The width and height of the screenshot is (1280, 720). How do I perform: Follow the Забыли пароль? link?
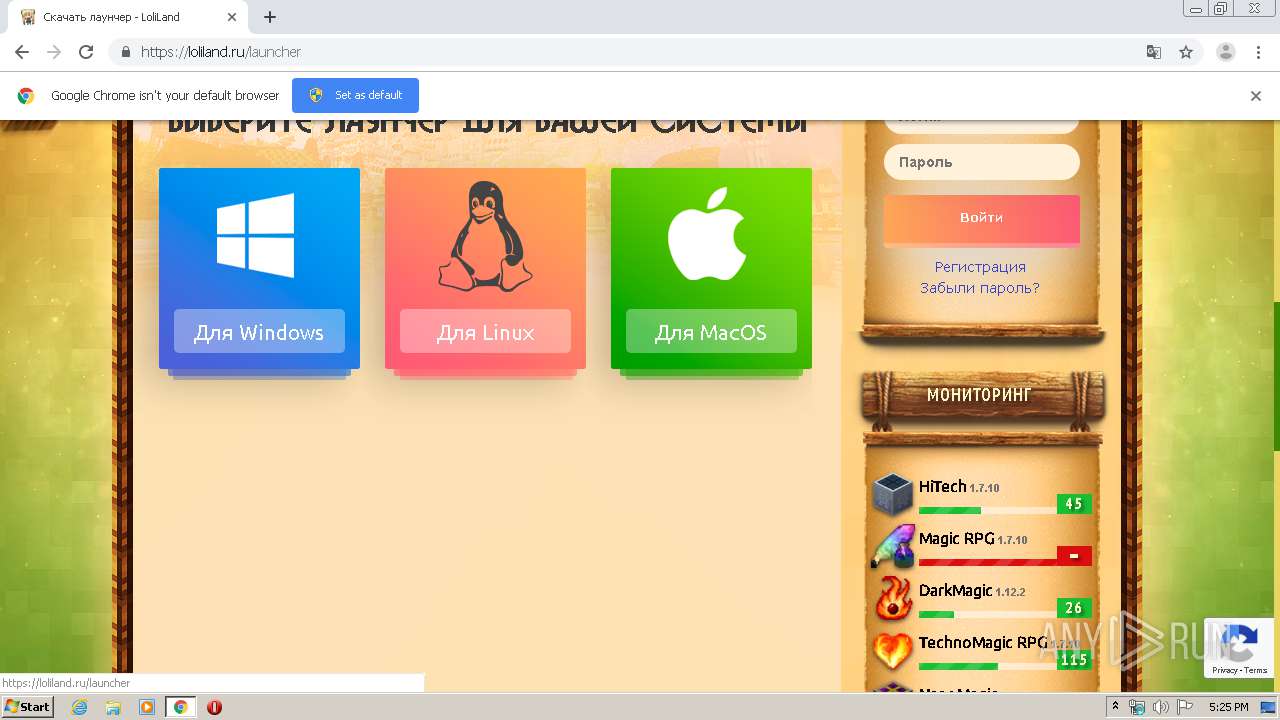point(980,288)
